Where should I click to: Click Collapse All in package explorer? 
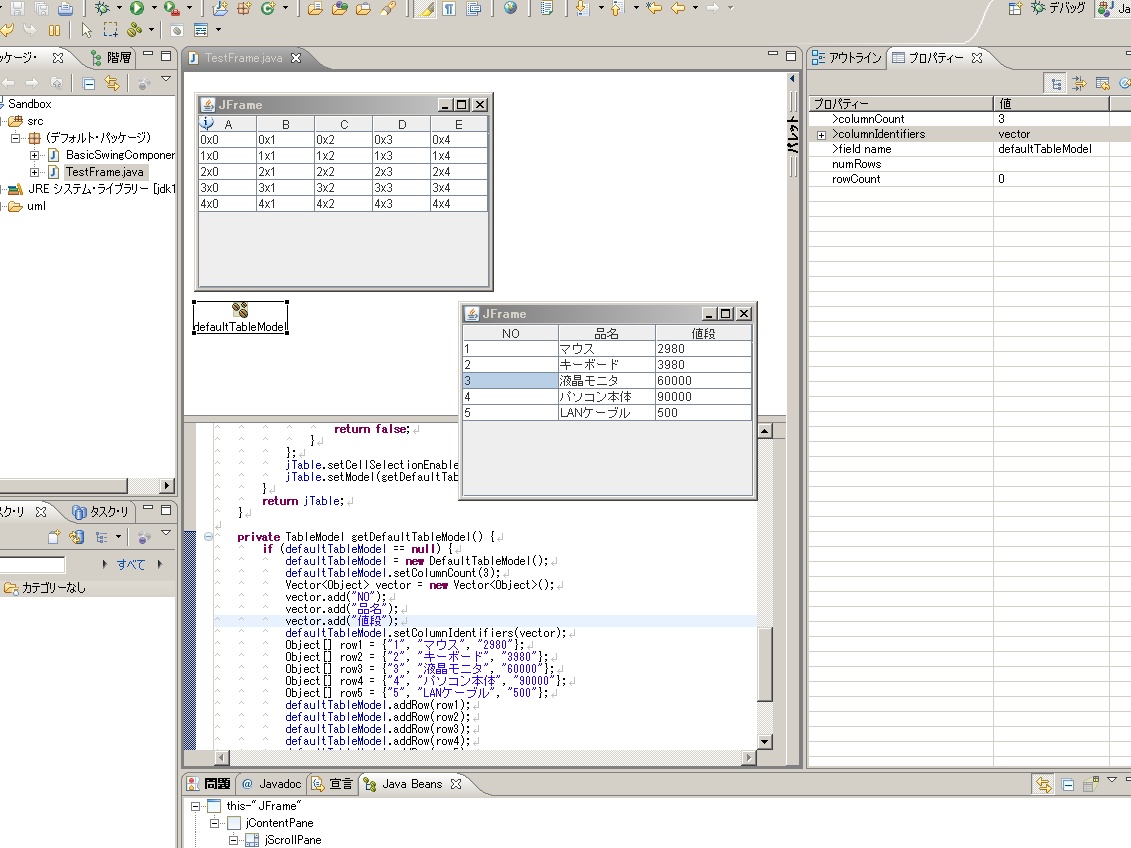pyautogui.click(x=89, y=84)
